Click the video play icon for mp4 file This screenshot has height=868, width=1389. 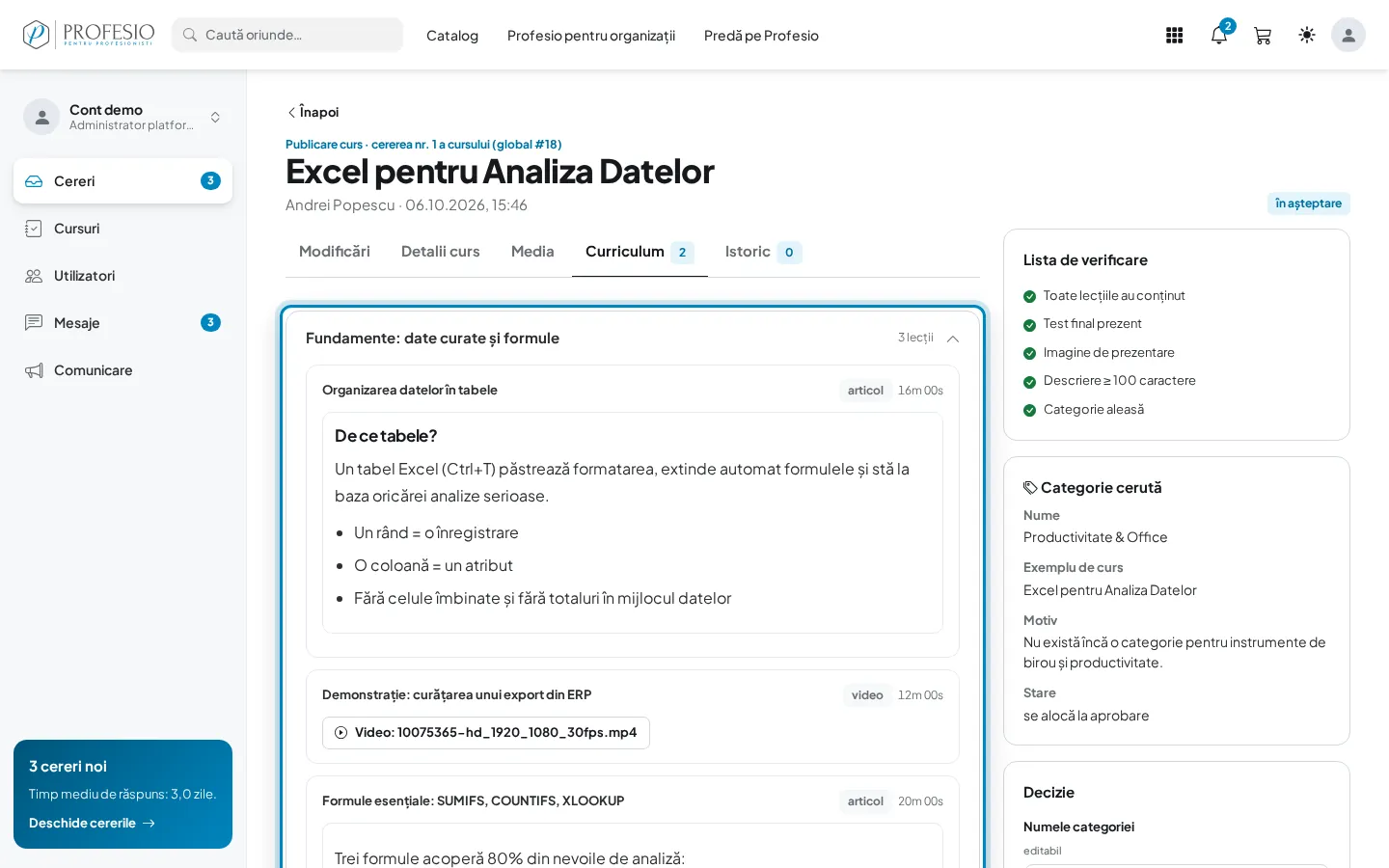pos(340,733)
